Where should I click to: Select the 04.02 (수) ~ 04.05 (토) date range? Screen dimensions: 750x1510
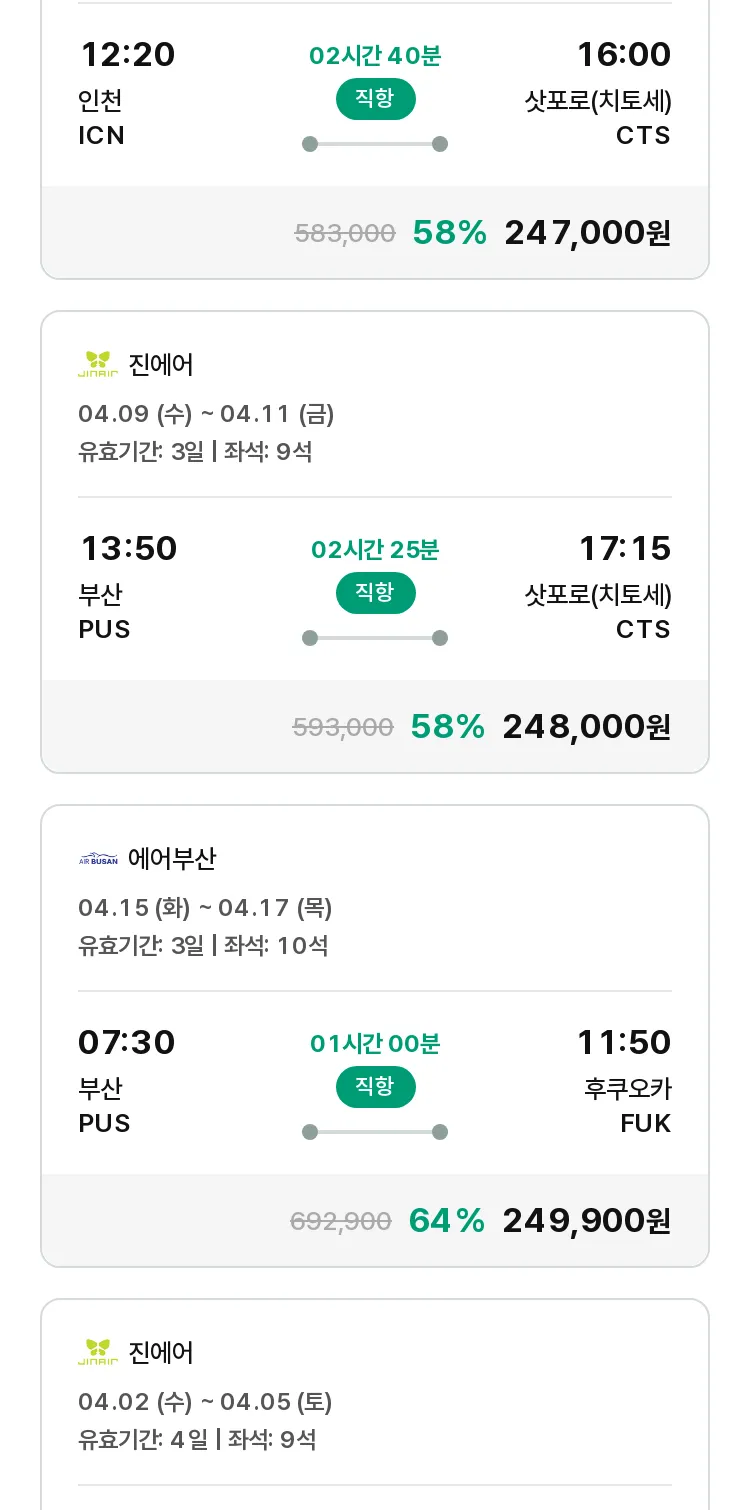(205, 1402)
